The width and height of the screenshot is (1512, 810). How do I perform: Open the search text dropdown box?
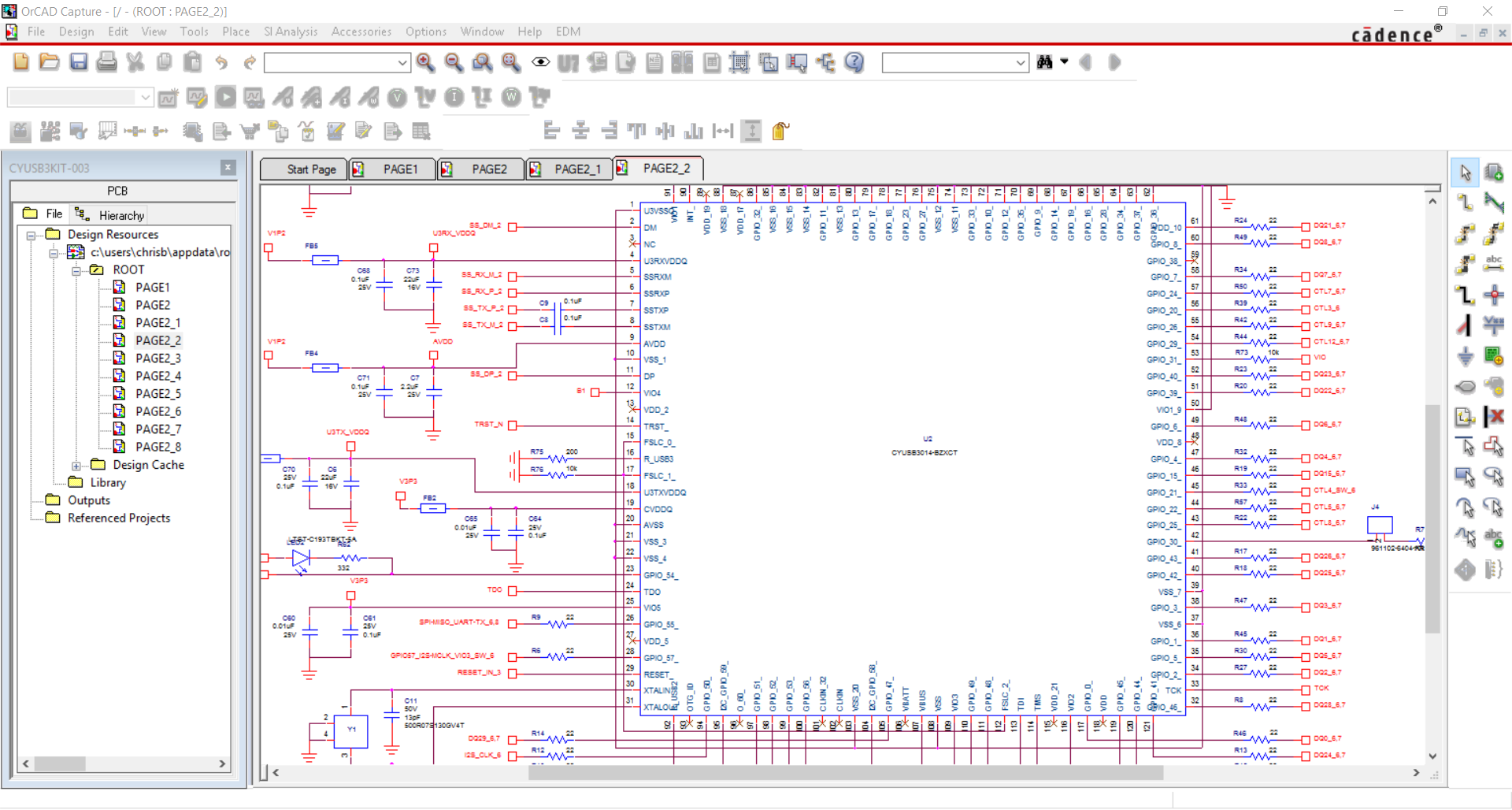click(1021, 63)
